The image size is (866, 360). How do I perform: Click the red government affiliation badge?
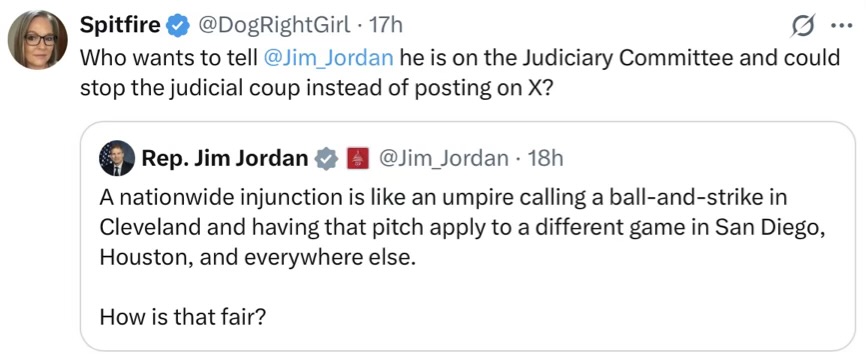coord(355,160)
